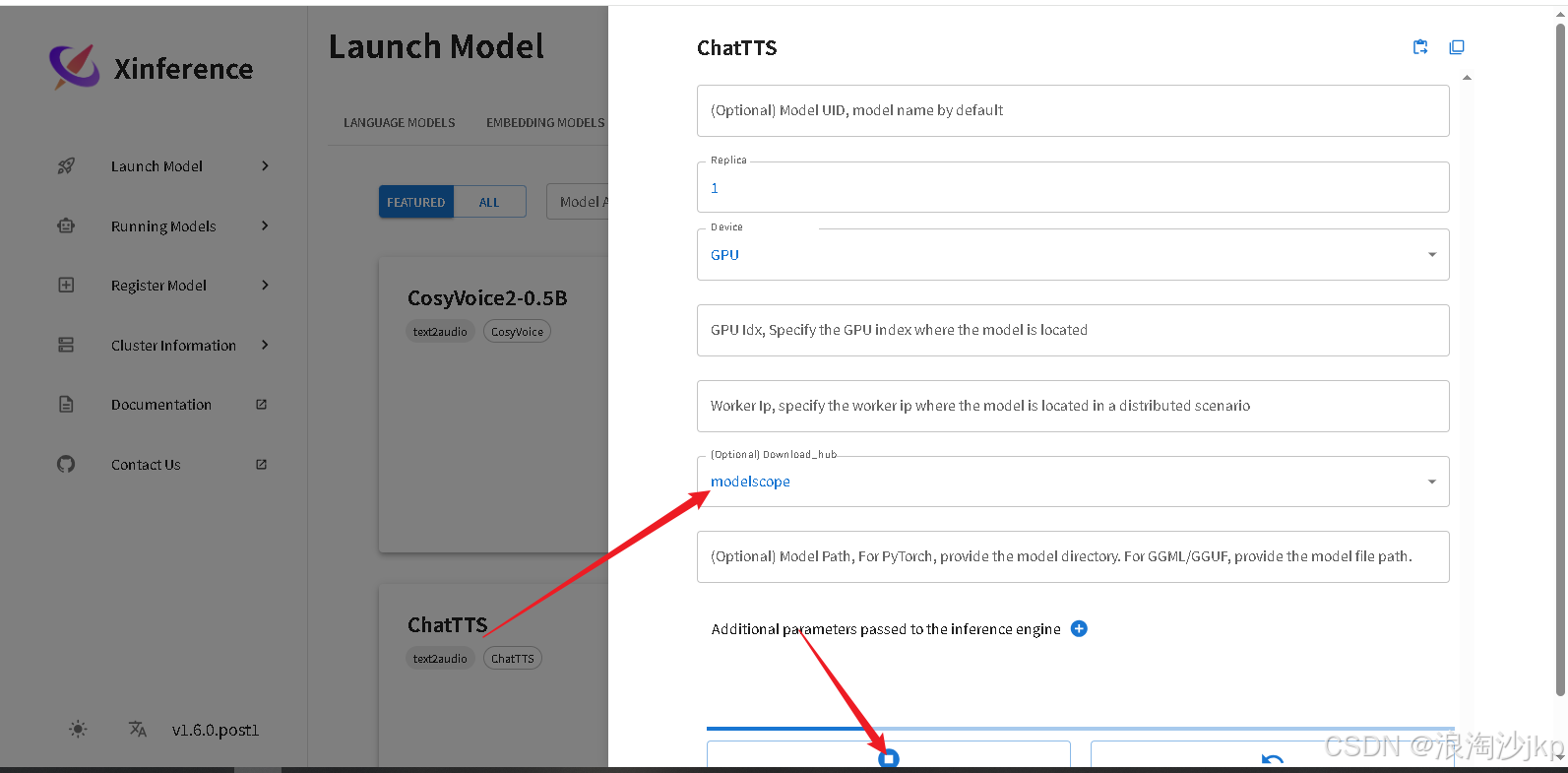
Task: Click the v1.6.0.post1 version text
Action: coord(216,730)
